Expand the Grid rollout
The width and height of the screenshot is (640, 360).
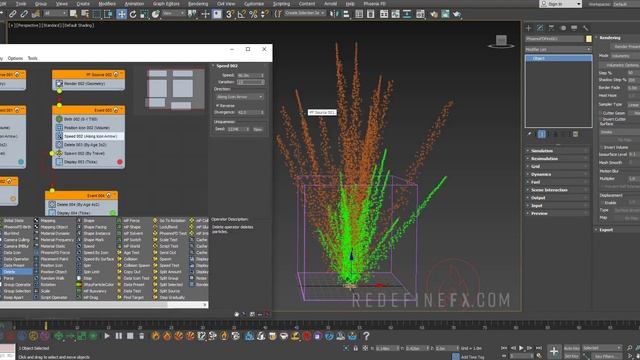coord(557,166)
